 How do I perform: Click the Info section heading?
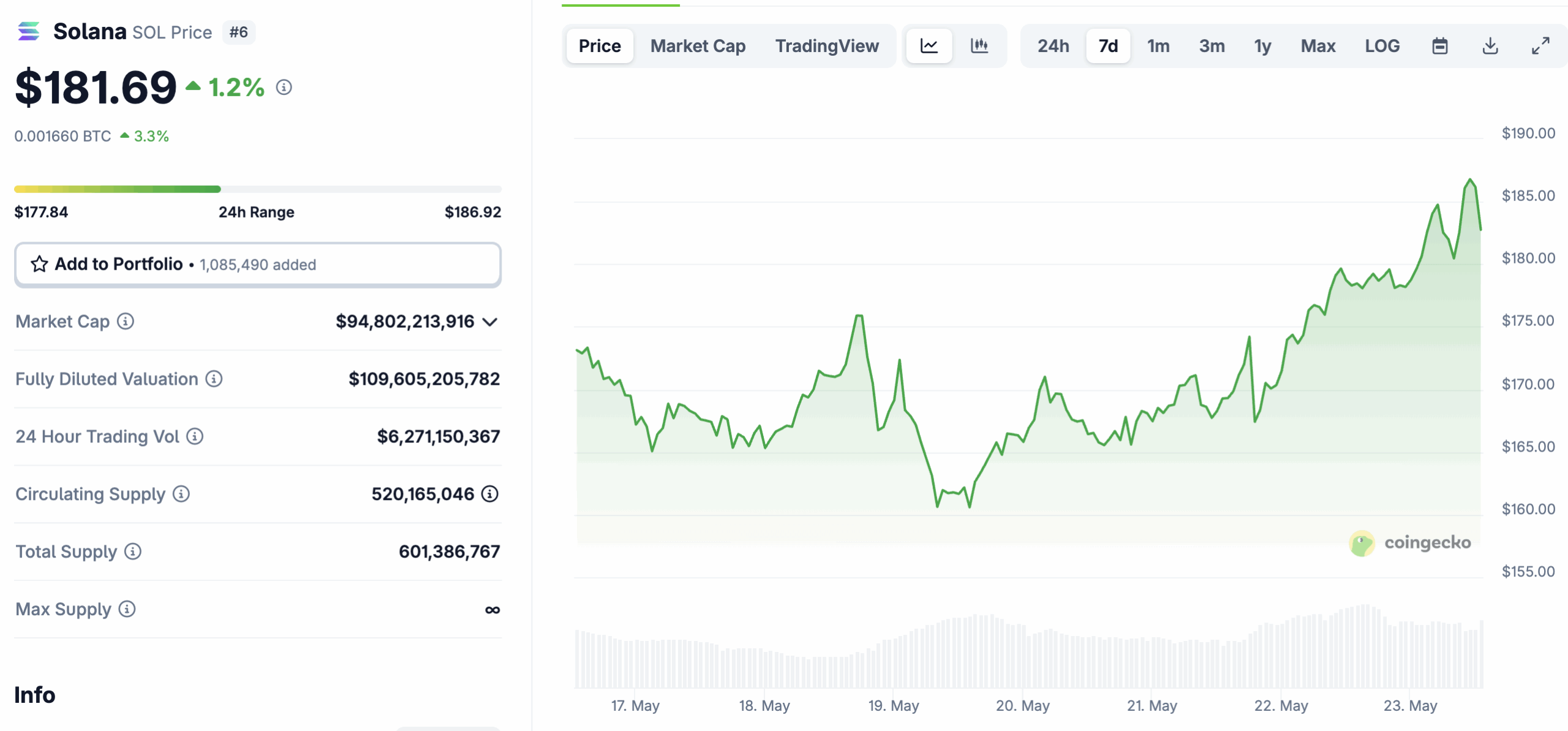35,695
